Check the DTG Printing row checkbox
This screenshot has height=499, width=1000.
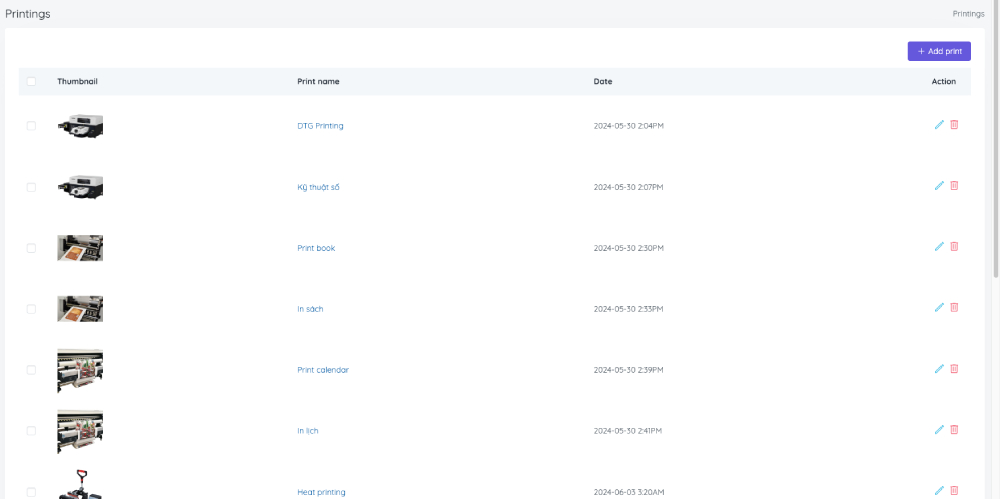(x=31, y=126)
